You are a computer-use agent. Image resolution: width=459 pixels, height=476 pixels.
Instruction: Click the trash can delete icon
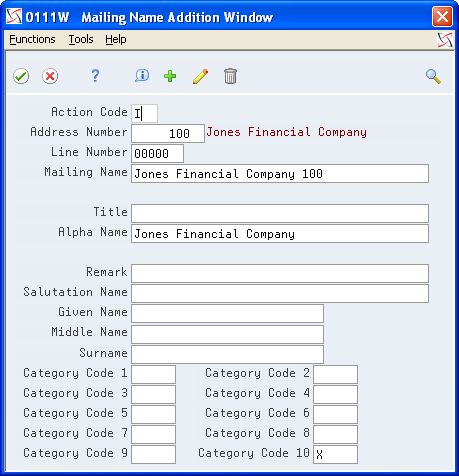[x=230, y=76]
